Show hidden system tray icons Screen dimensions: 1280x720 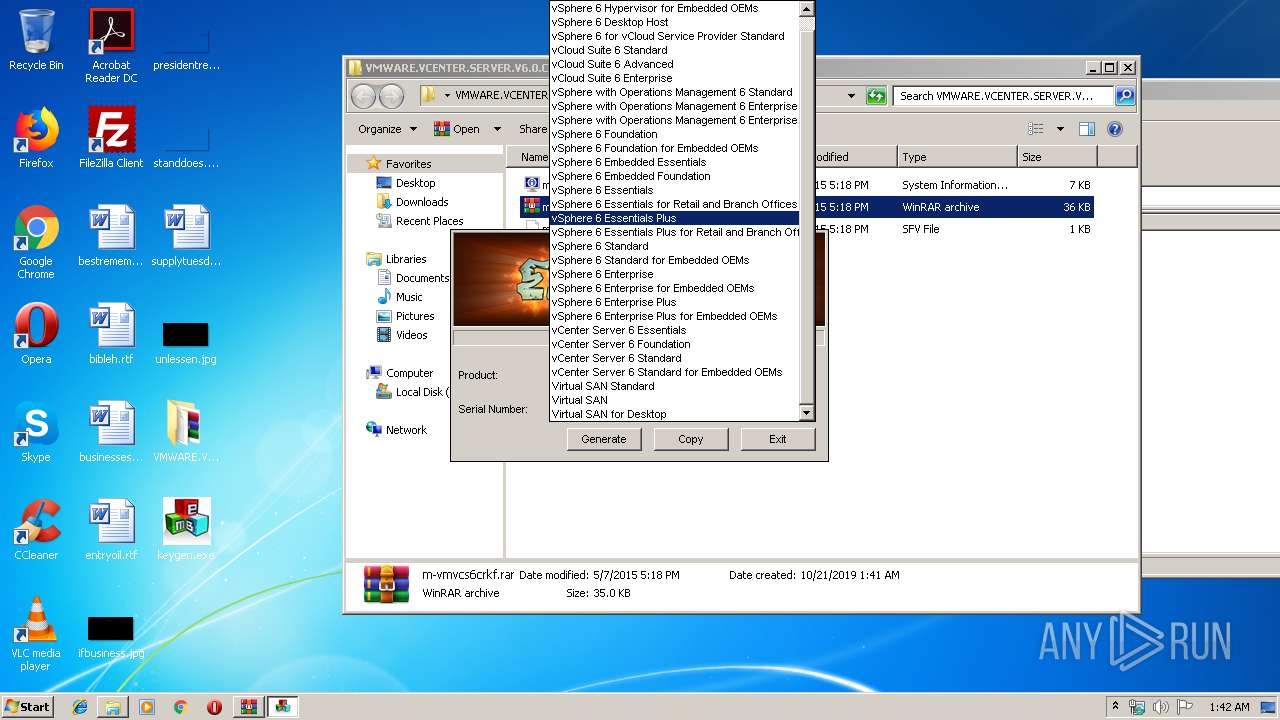click(1115, 707)
